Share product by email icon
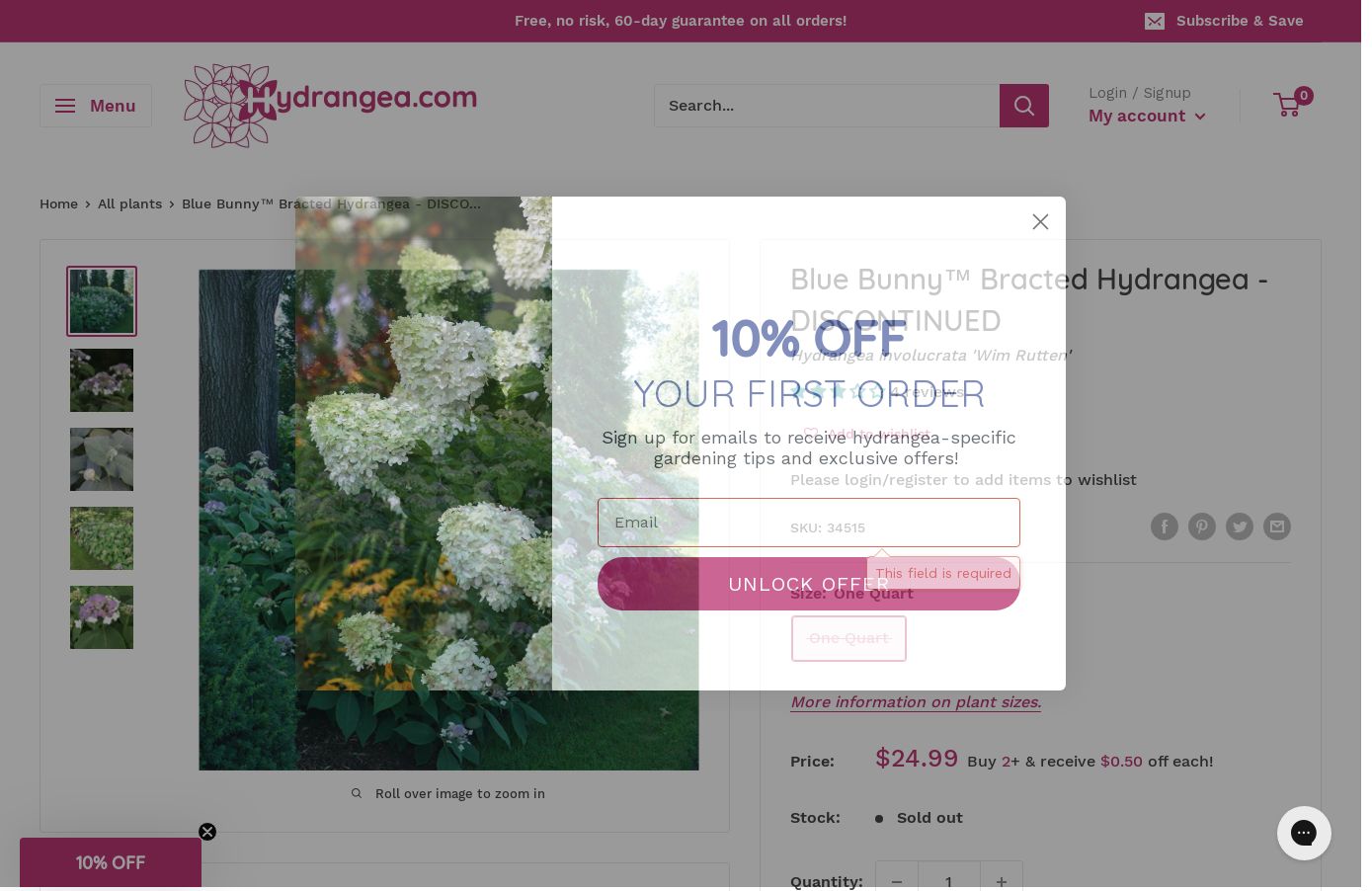The image size is (1372, 891). click(x=1277, y=526)
